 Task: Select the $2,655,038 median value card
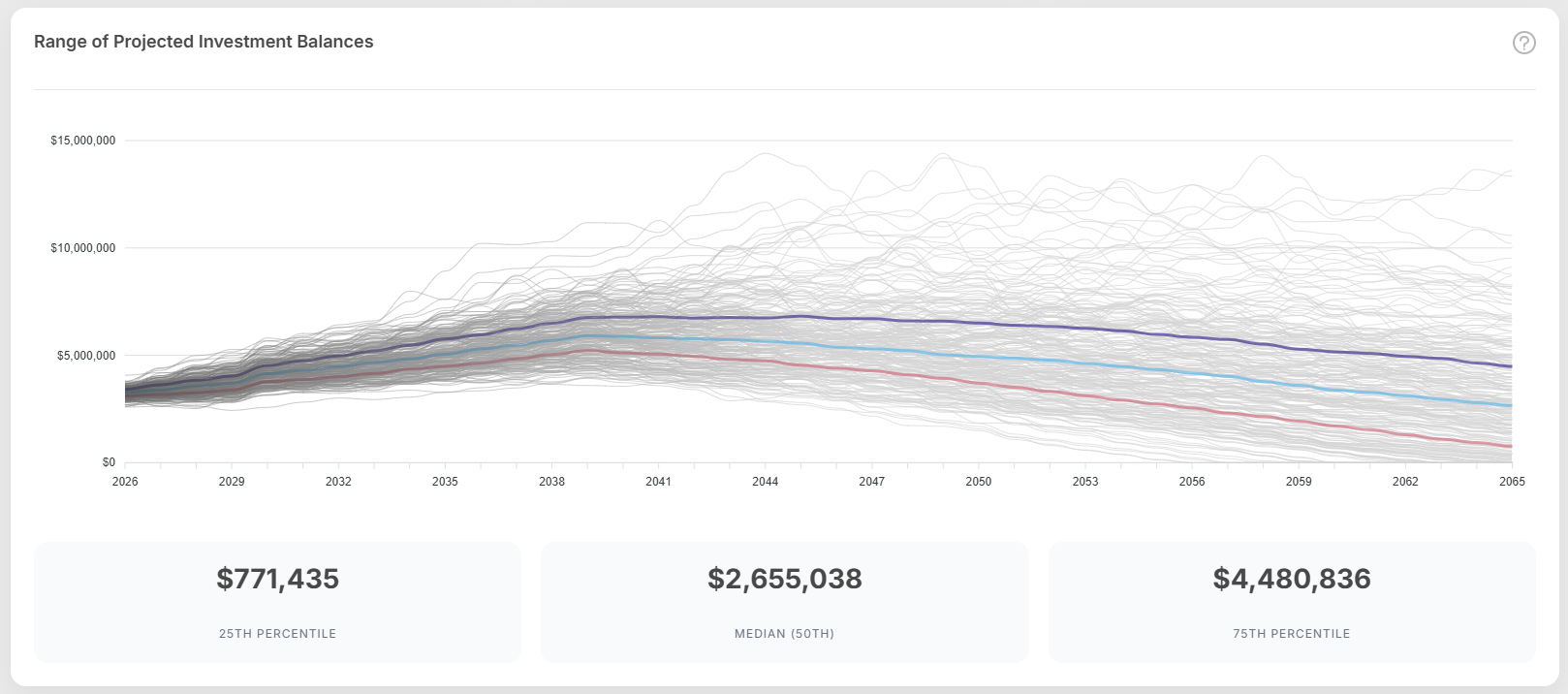(784, 601)
